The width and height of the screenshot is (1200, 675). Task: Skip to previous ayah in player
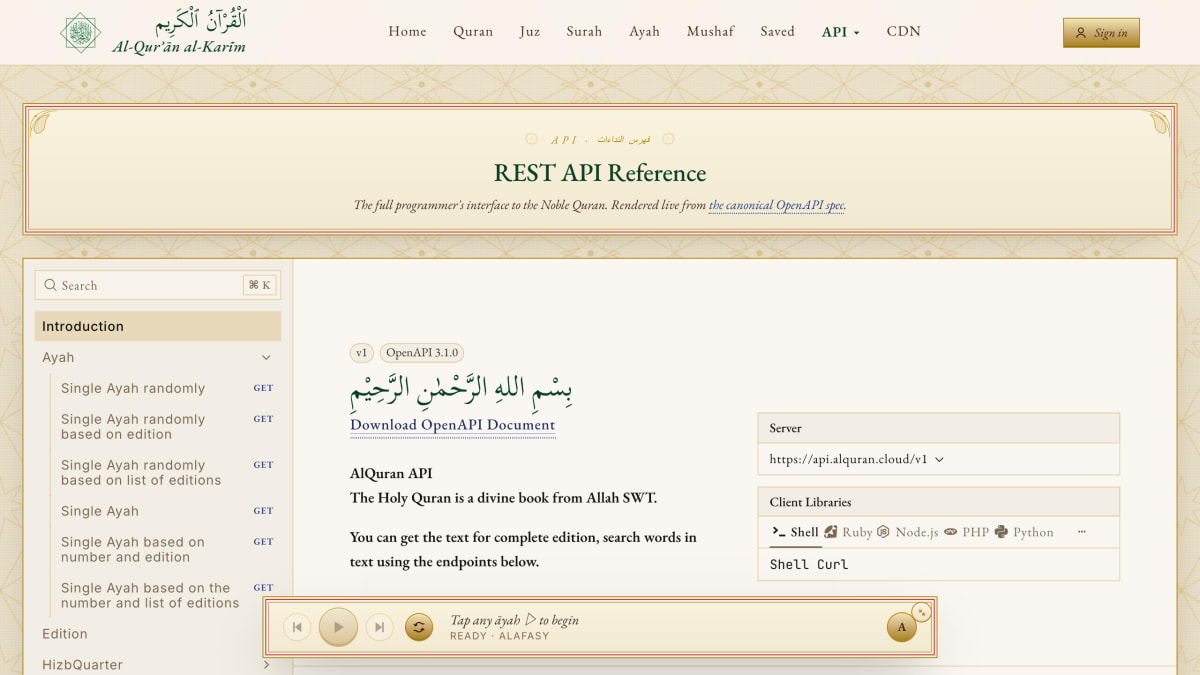[297, 627]
